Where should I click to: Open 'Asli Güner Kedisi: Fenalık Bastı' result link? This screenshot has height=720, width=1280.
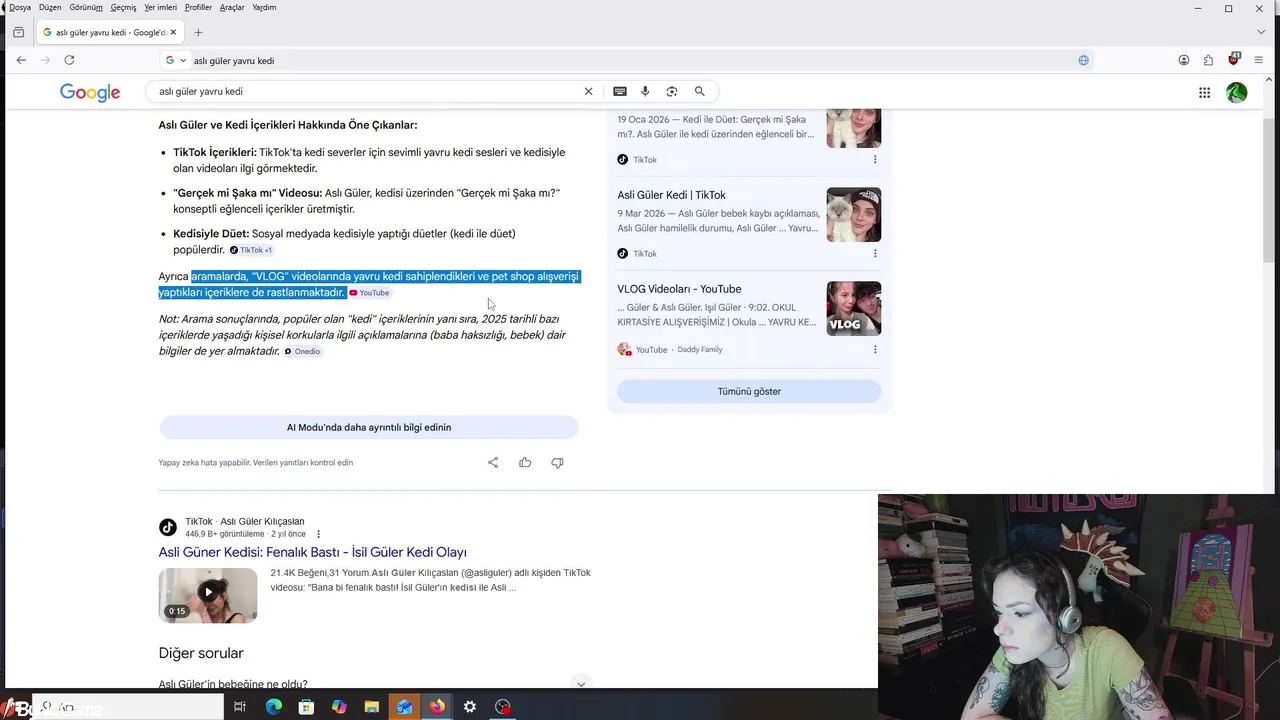tap(312, 552)
